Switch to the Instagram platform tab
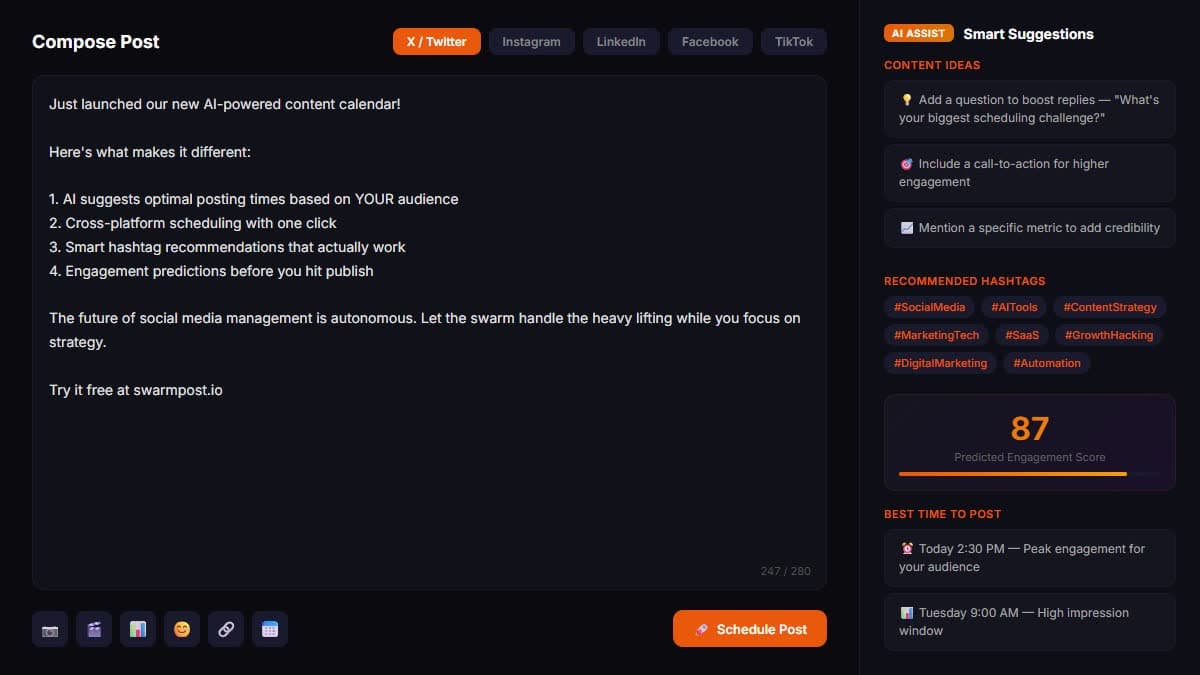This screenshot has width=1200, height=675. point(531,41)
